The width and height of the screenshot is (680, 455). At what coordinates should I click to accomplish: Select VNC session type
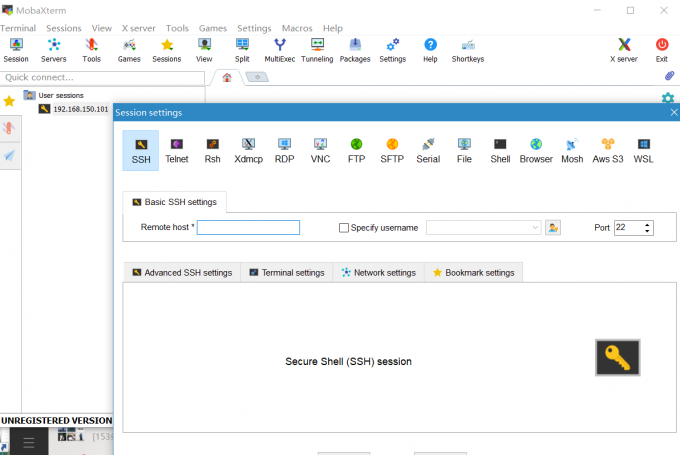click(x=320, y=151)
